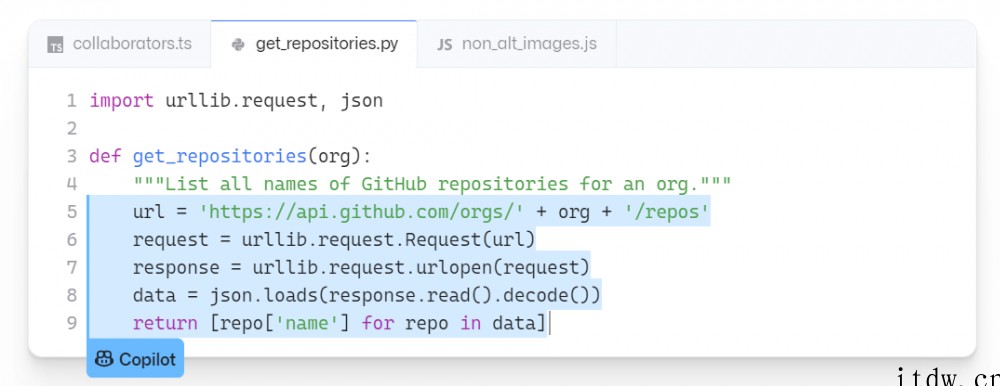
Task: Click line number 3 in the gutter
Action: click(71, 156)
